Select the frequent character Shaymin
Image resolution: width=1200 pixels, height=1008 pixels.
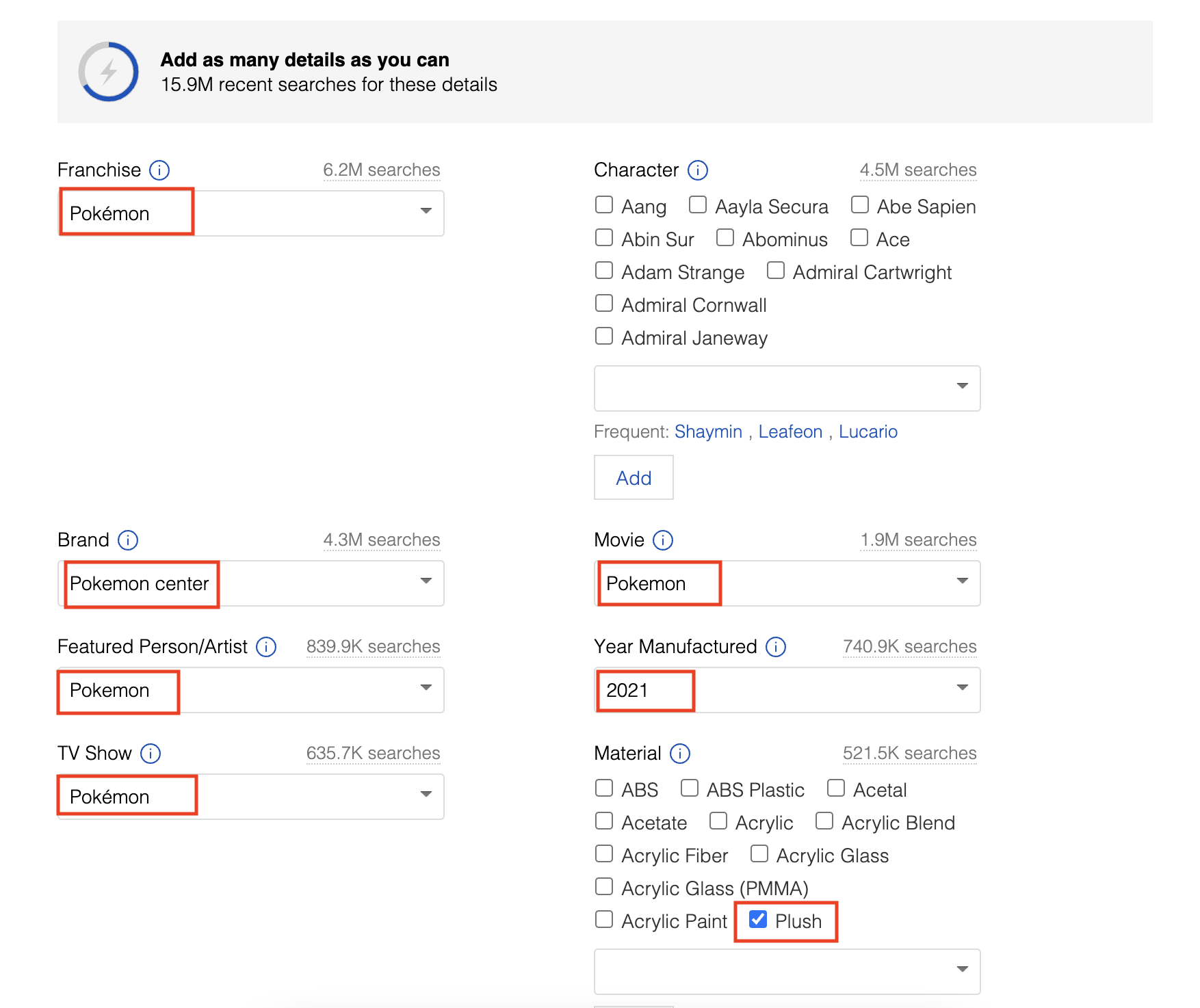coord(708,432)
